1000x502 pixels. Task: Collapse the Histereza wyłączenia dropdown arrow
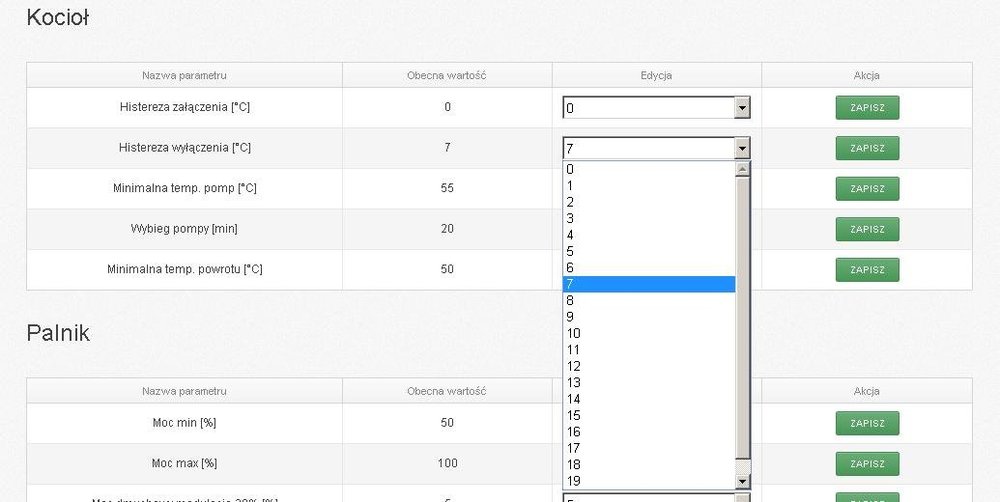click(x=742, y=149)
